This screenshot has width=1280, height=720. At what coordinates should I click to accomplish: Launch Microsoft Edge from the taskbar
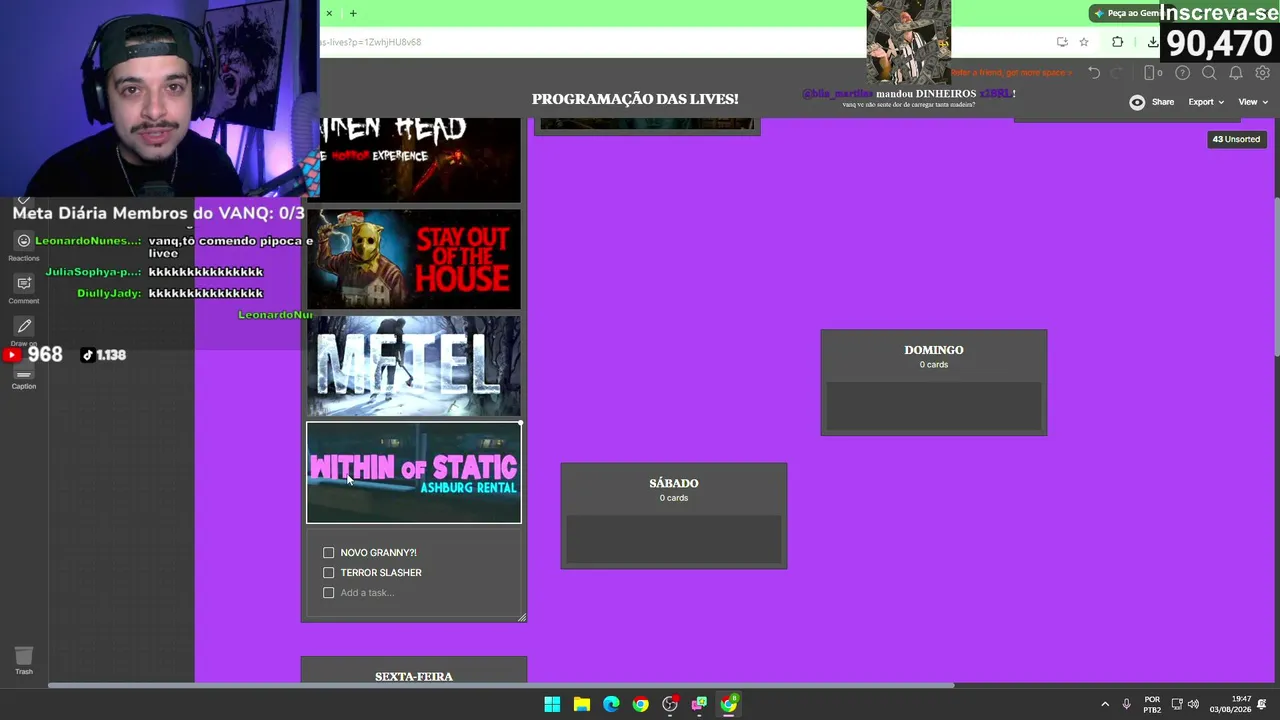[611, 704]
